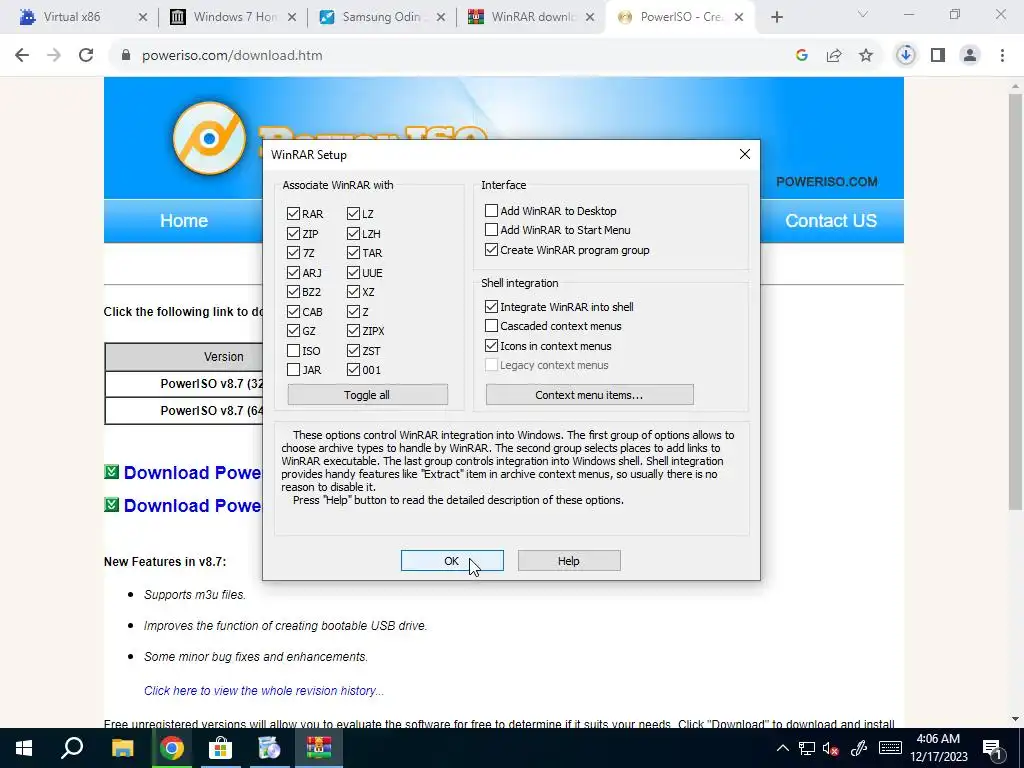The image size is (1024, 768).
Task: Open the Home menu on PowerISO site
Action: coord(184,221)
